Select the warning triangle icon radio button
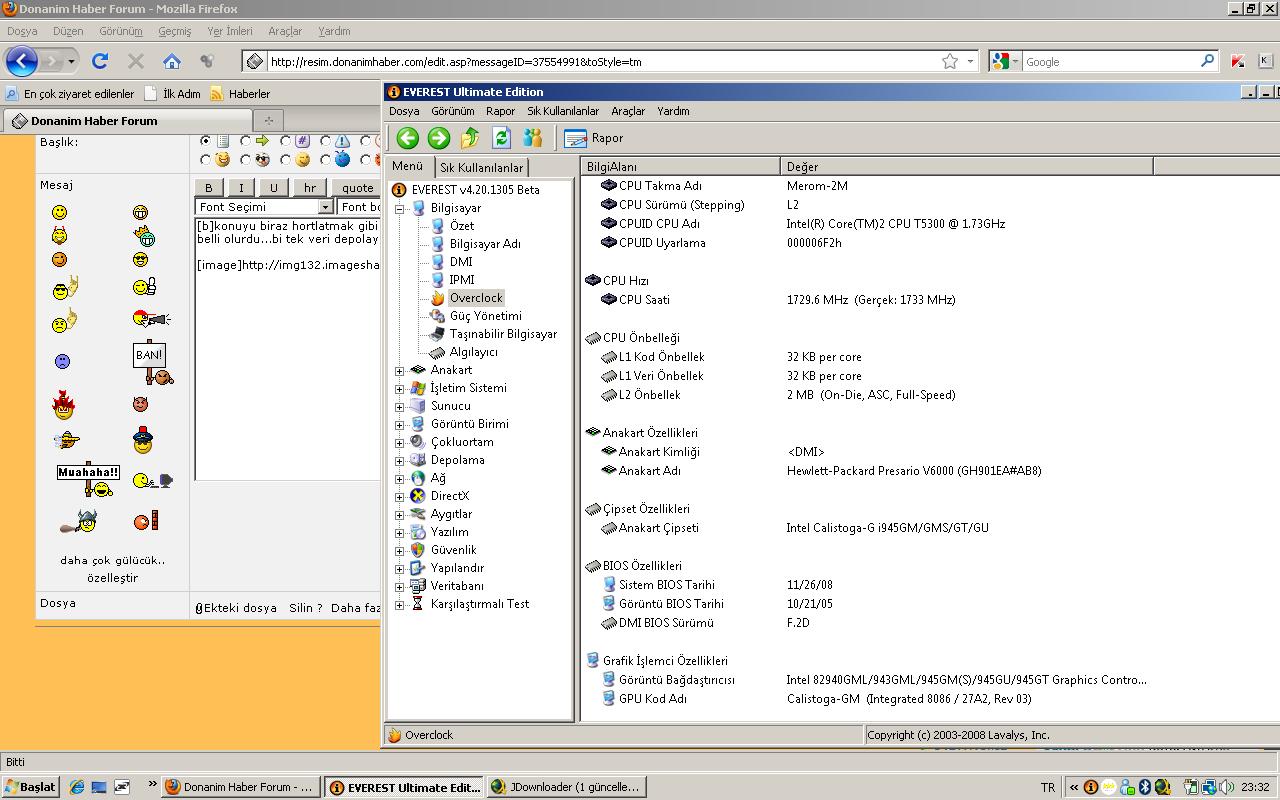This screenshot has height=800, width=1280. pyautogui.click(x=326, y=141)
